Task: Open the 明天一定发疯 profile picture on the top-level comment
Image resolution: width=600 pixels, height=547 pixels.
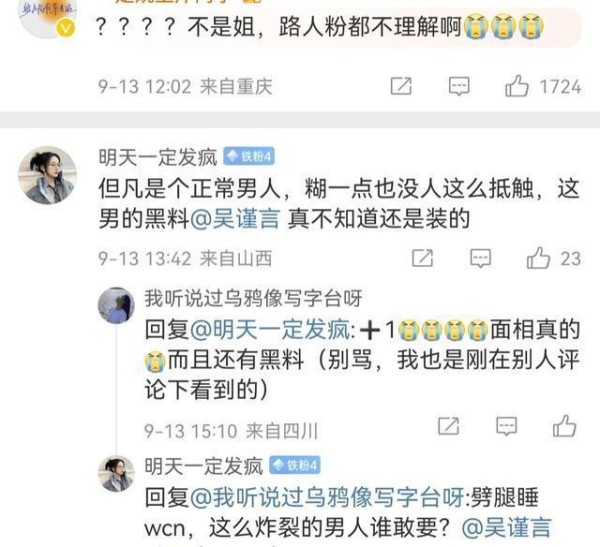Action: click(47, 175)
